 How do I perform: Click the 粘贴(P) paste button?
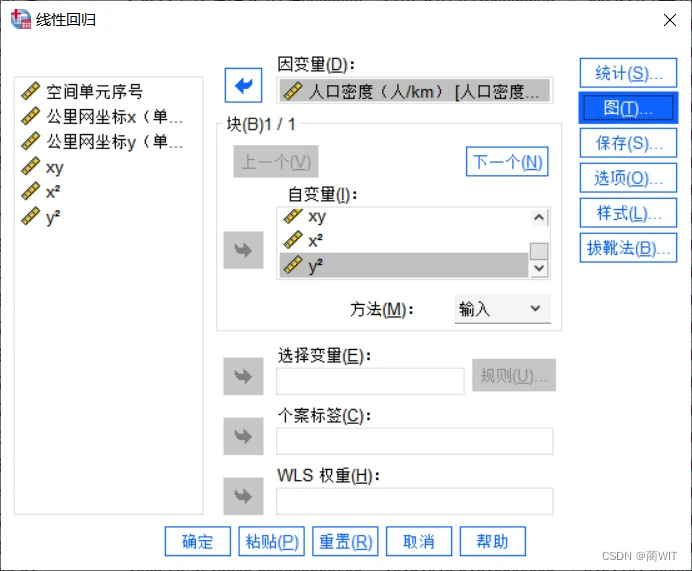(x=271, y=541)
